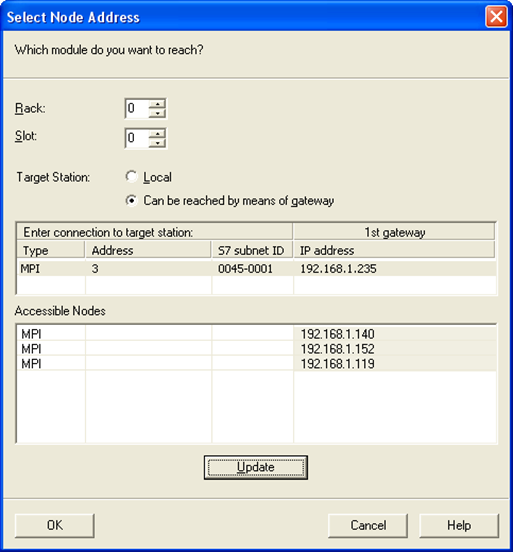Viewport: 513px width, 552px height.
Task: Increase the Slot value with up arrow
Action: [x=157, y=134]
